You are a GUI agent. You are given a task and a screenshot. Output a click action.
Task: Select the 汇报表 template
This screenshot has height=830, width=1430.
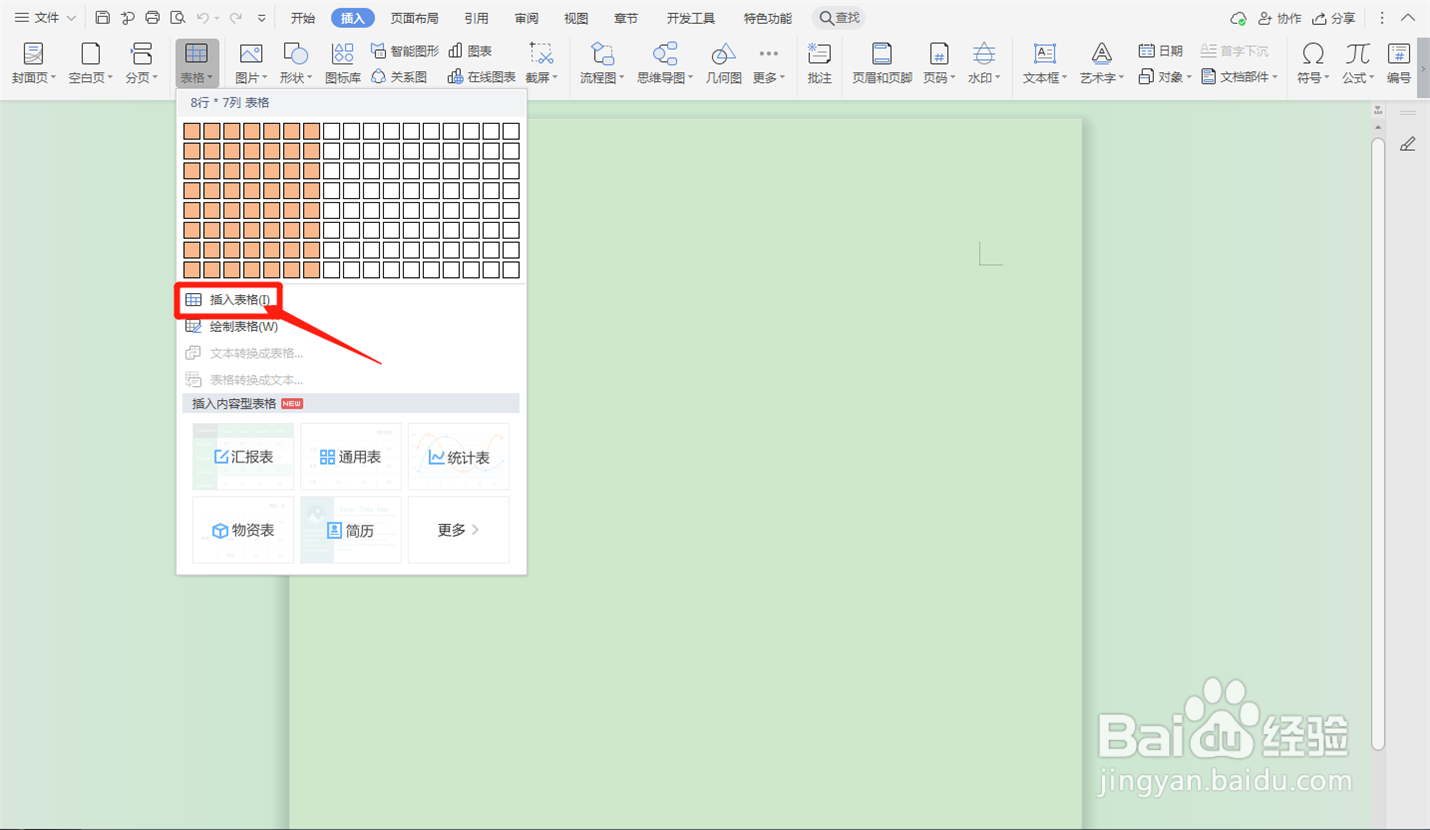tap(243, 456)
